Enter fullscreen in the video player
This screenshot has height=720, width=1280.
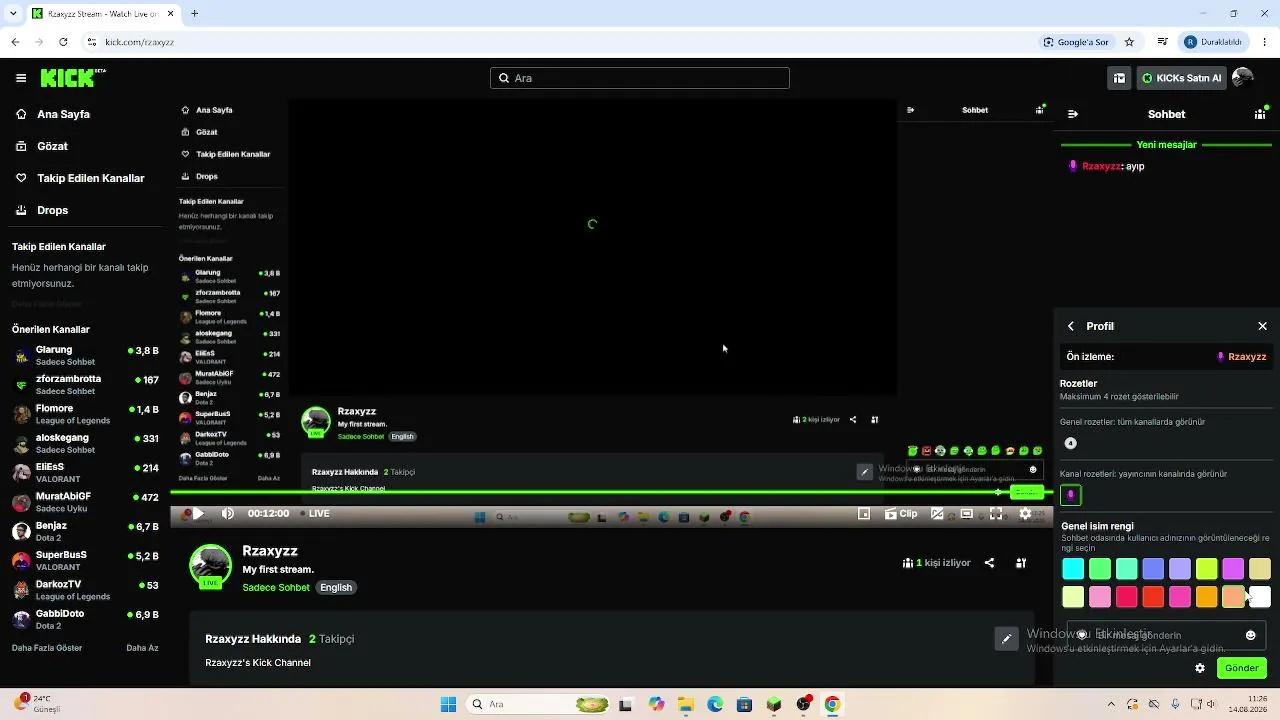[x=996, y=514]
